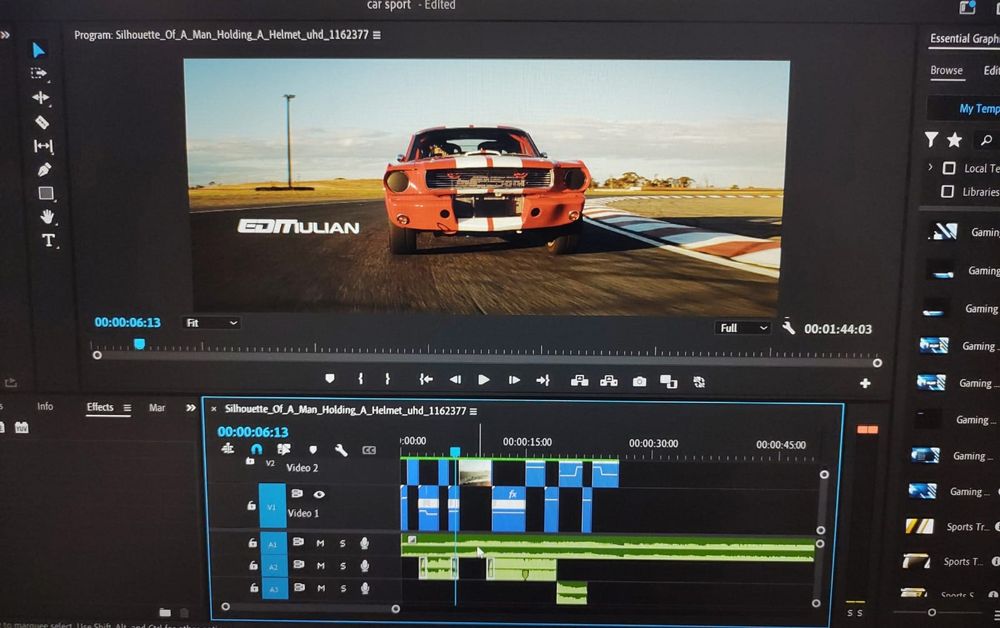The width and height of the screenshot is (1000, 628).
Task: Select the Razor tool in the toolbar
Action: (41, 122)
